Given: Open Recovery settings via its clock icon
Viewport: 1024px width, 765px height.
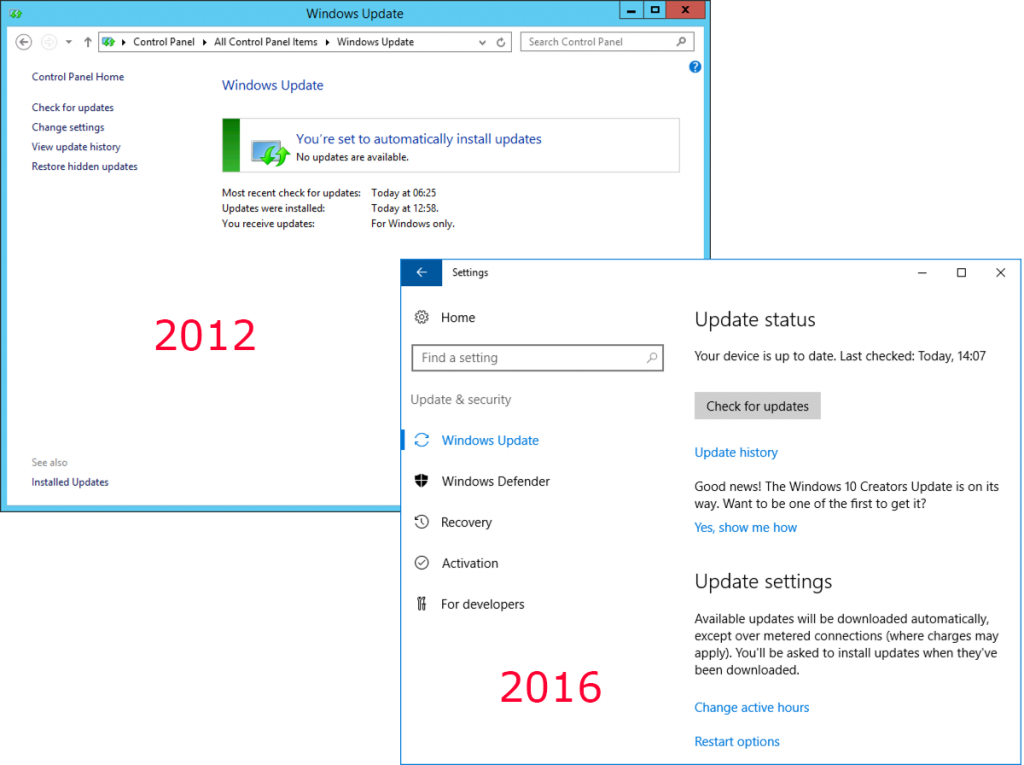Looking at the screenshot, I should 421,522.
